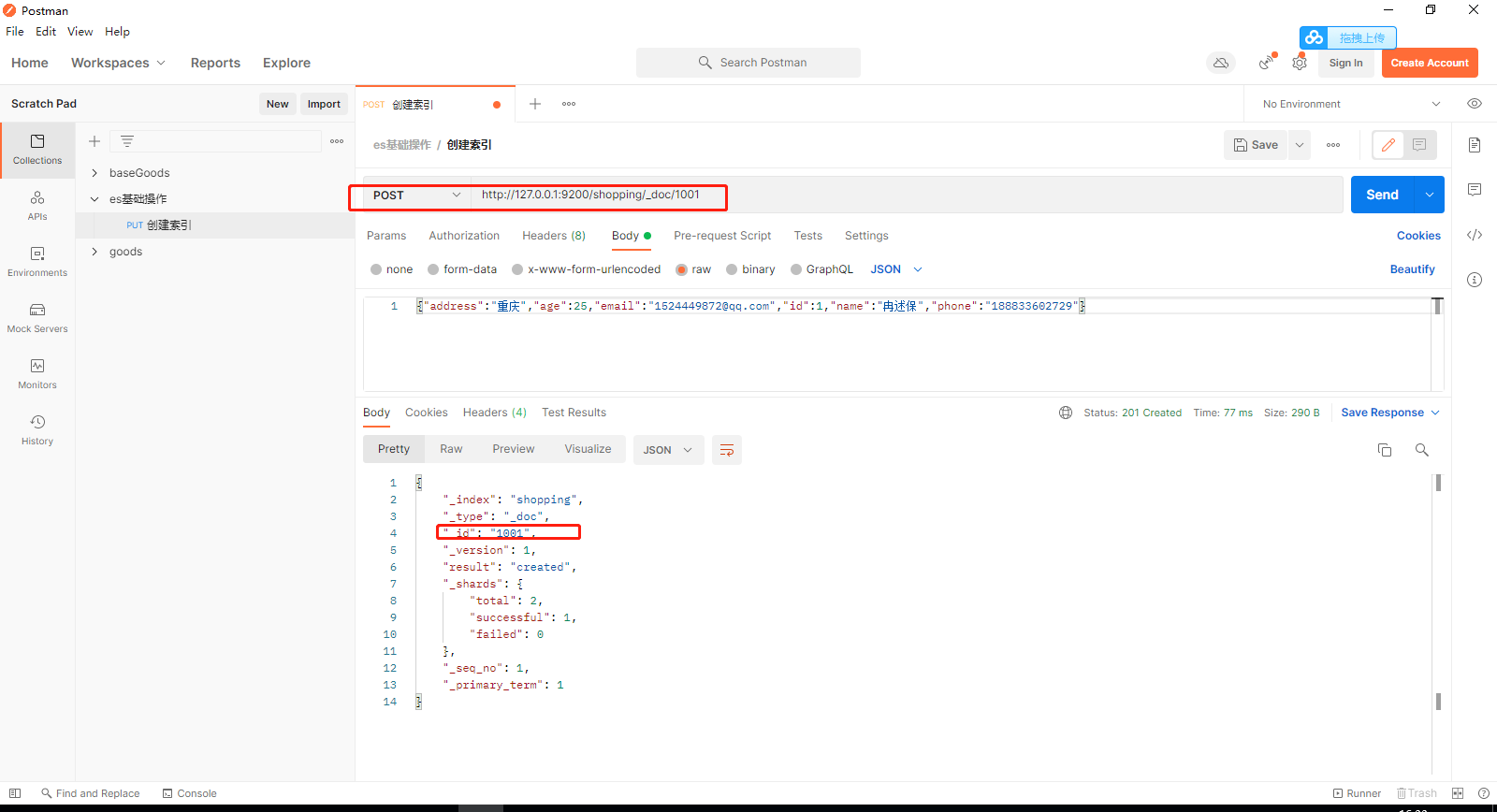Click the Create Account button
Image resolution: width=1497 pixels, height=812 pixels.
point(1430,63)
